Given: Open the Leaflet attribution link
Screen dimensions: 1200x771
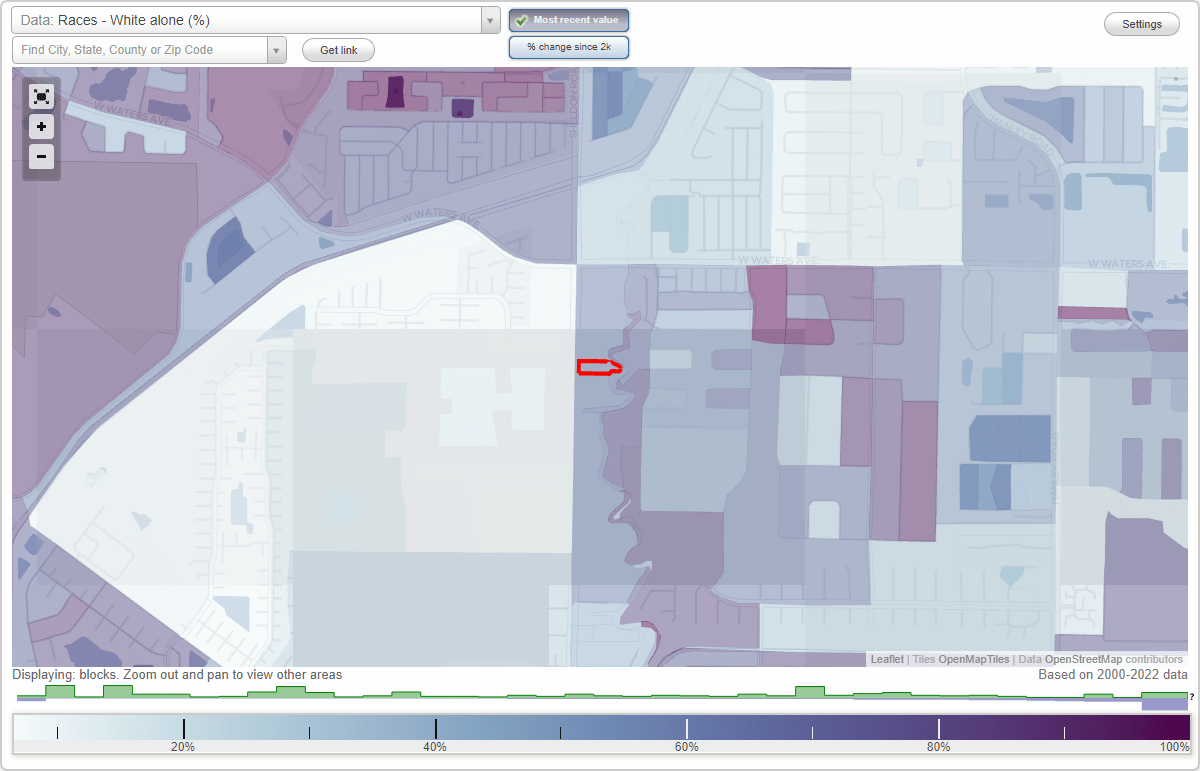Looking at the screenshot, I should pos(887,659).
